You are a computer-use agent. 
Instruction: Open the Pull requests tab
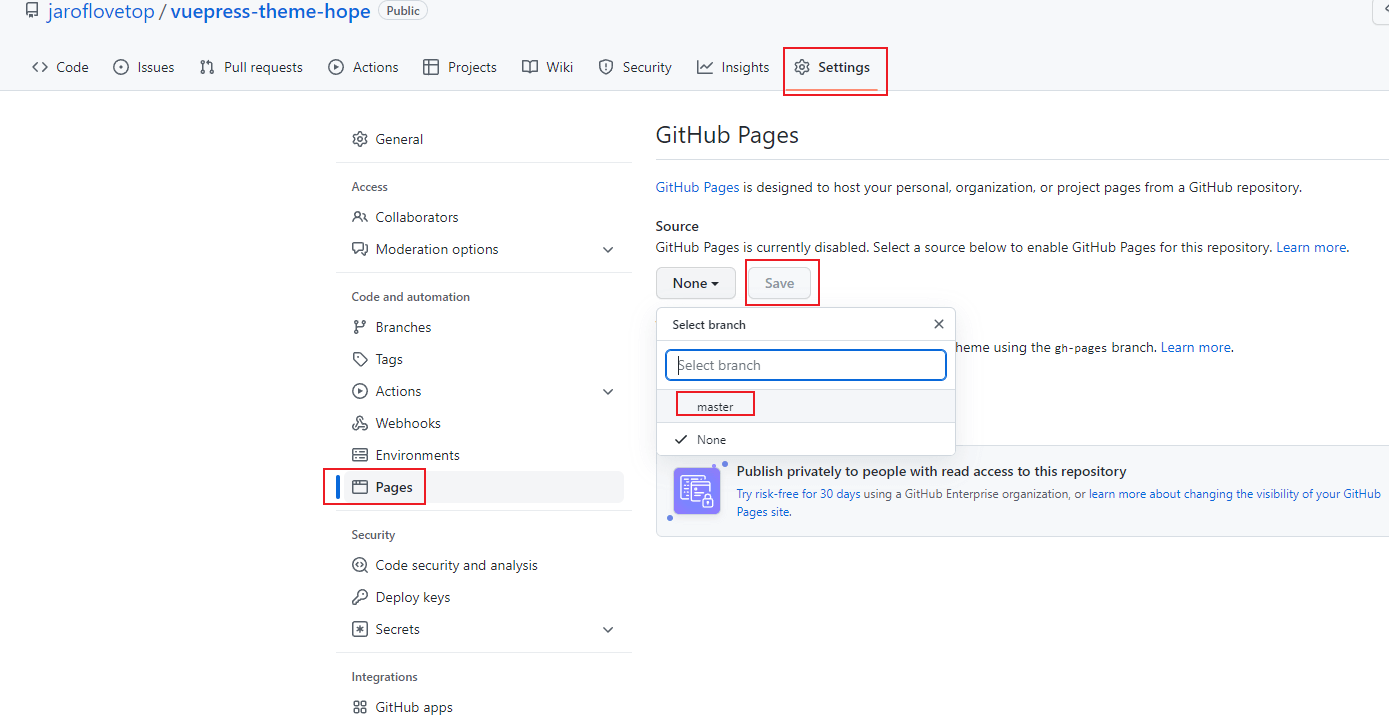[251, 67]
